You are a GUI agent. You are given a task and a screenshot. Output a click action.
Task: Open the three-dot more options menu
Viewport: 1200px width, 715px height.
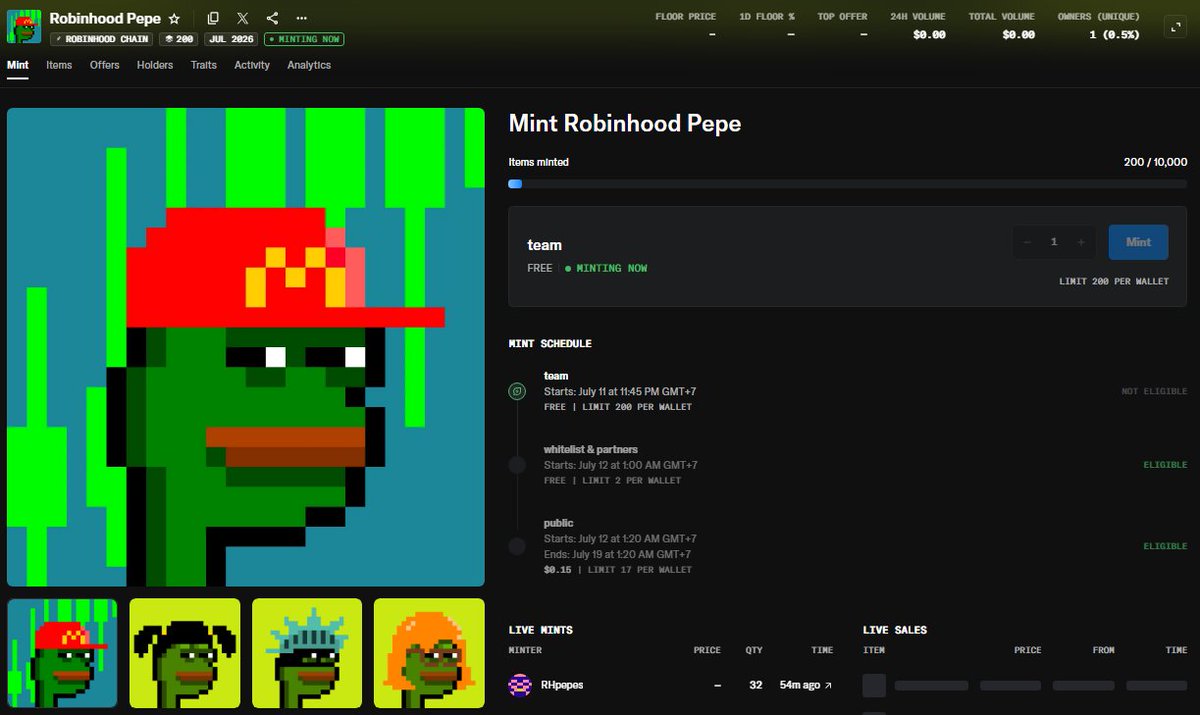[x=301, y=18]
